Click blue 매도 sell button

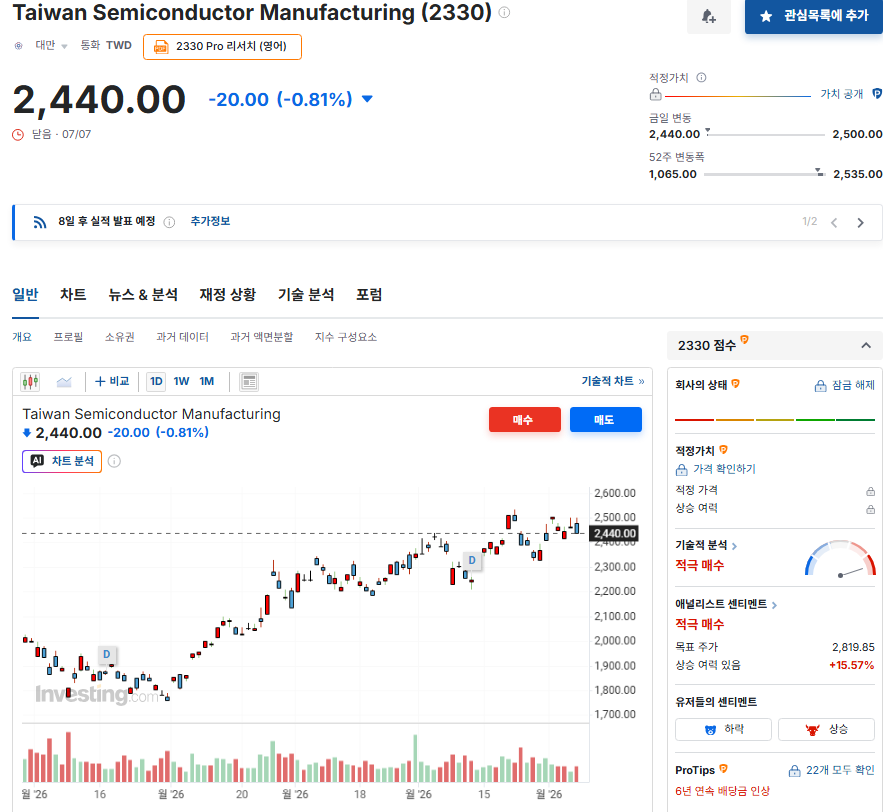point(606,420)
